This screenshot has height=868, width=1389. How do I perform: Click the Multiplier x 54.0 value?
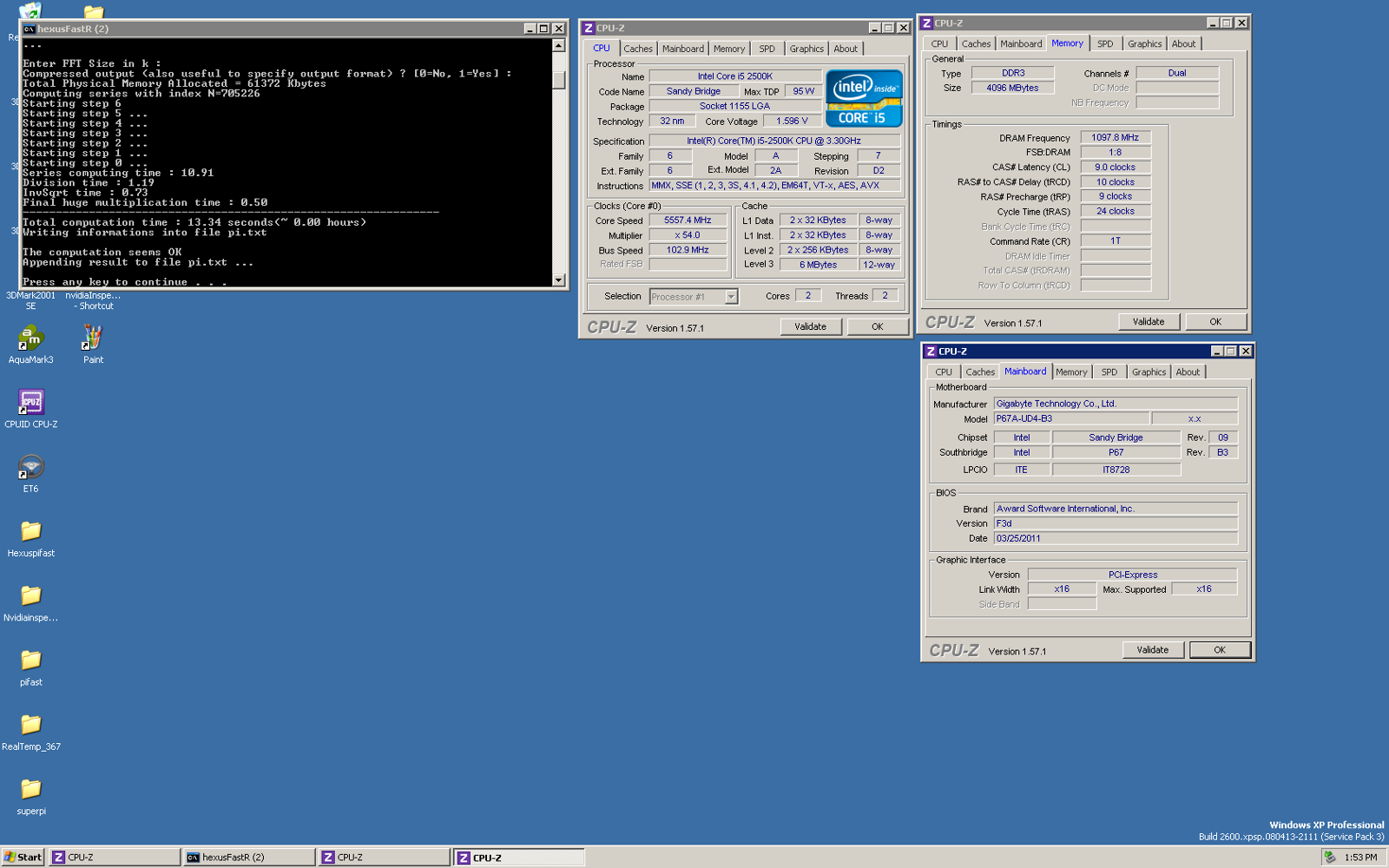click(x=688, y=235)
